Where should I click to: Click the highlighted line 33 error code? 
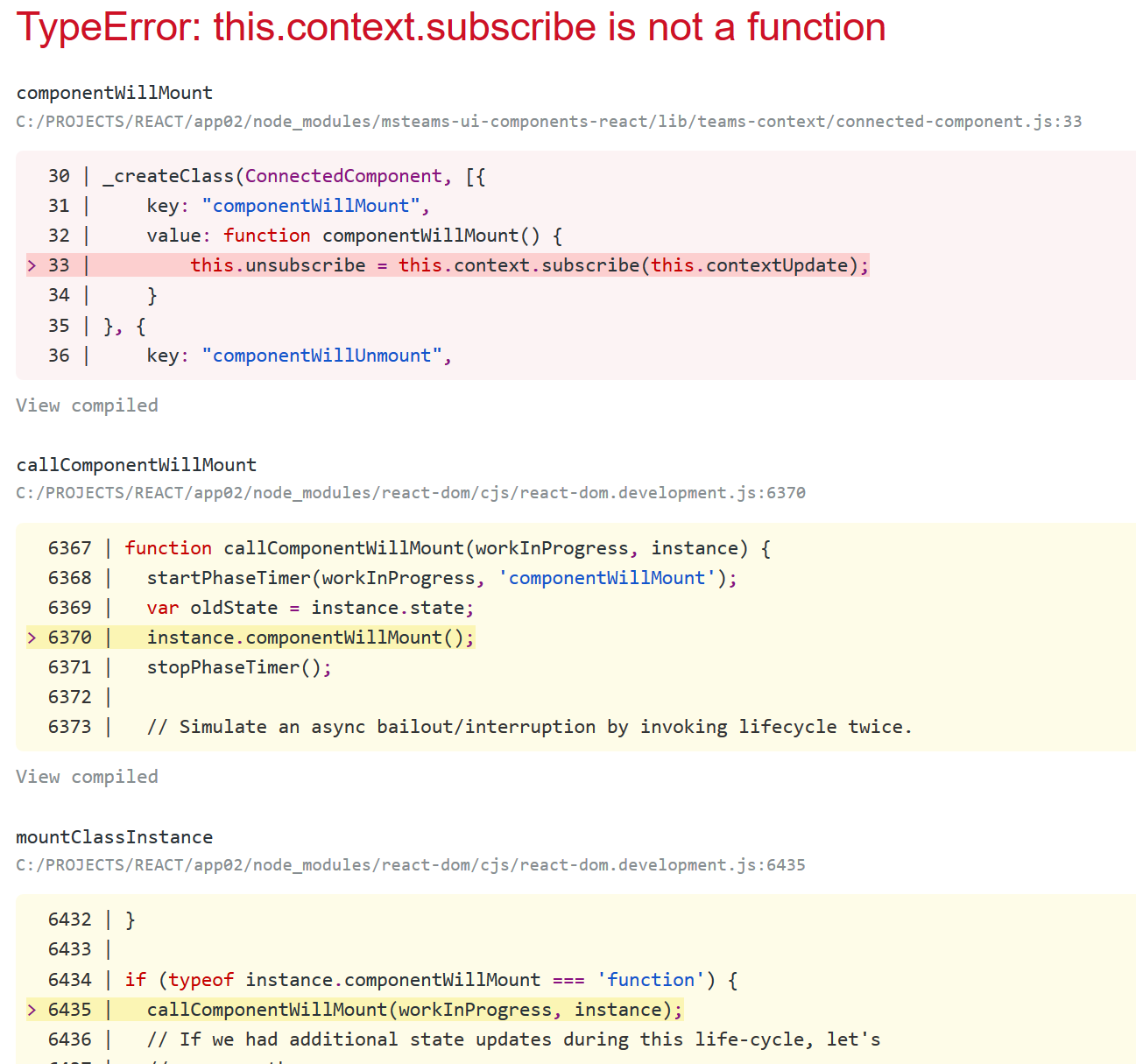[530, 264]
